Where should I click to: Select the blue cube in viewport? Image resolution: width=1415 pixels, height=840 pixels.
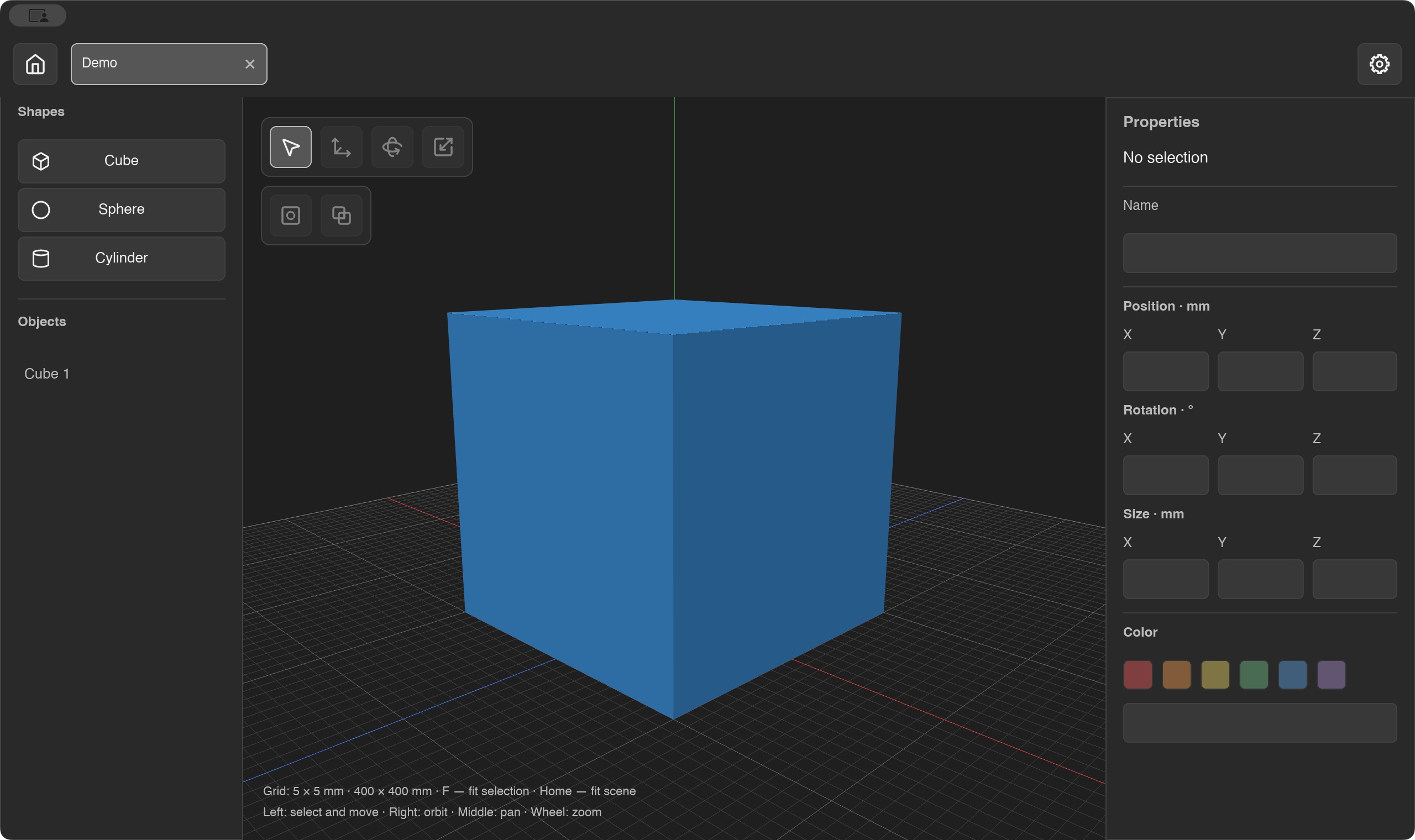point(674,510)
